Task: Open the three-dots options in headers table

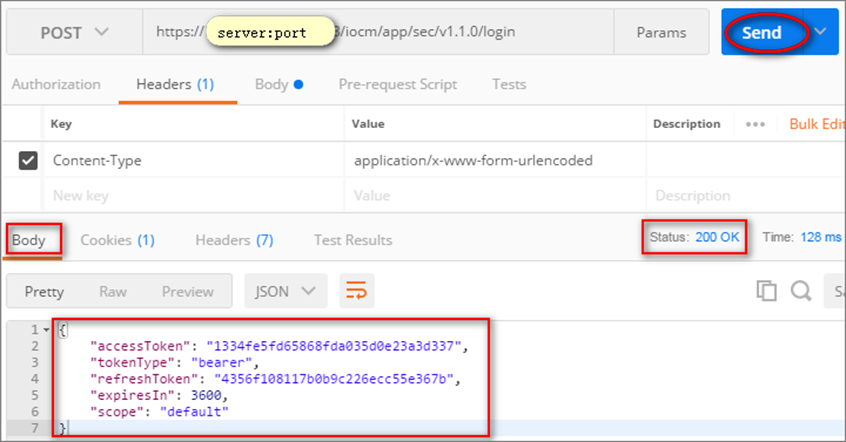Action: click(755, 124)
